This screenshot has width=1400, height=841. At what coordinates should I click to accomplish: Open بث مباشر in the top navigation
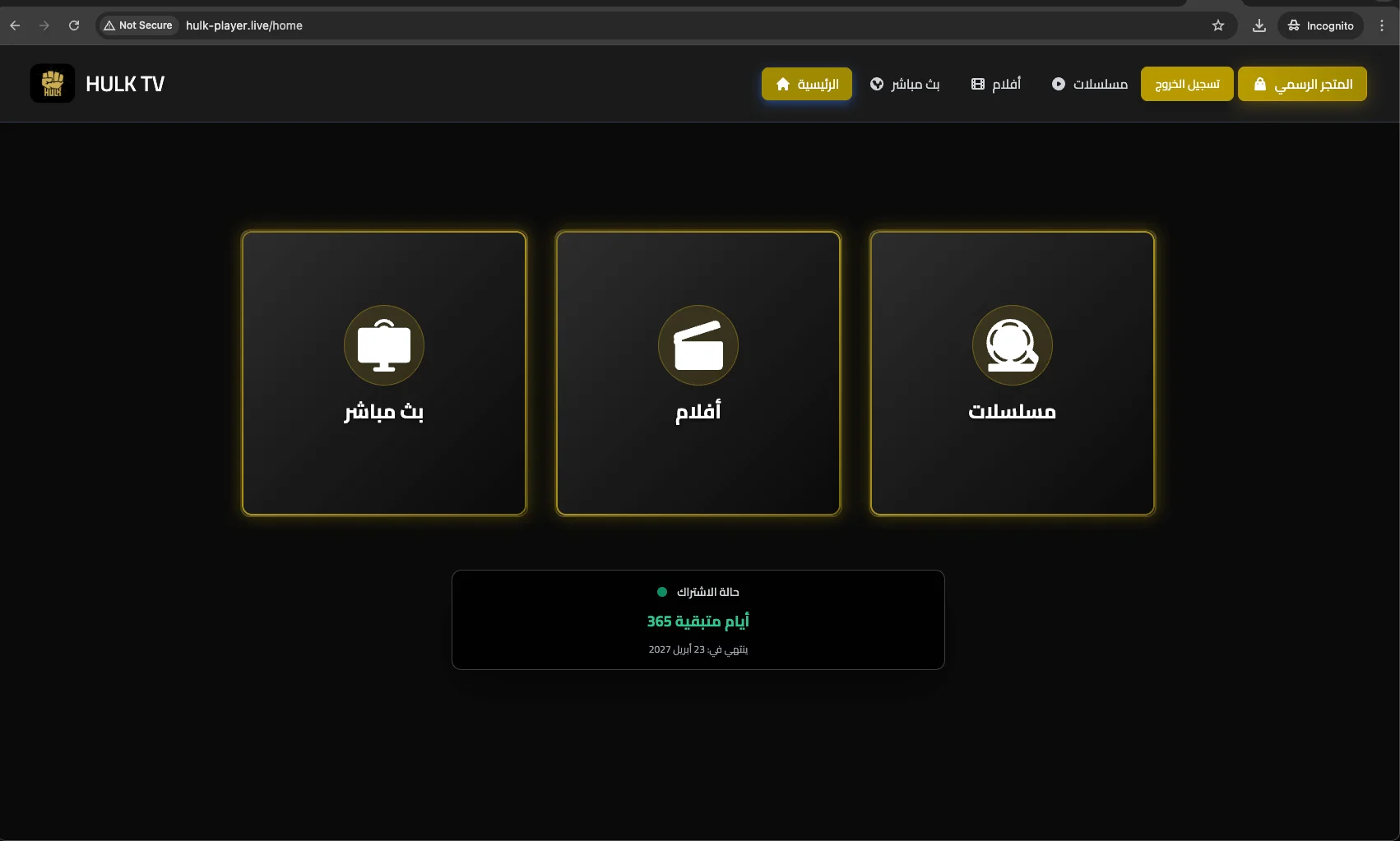(905, 84)
